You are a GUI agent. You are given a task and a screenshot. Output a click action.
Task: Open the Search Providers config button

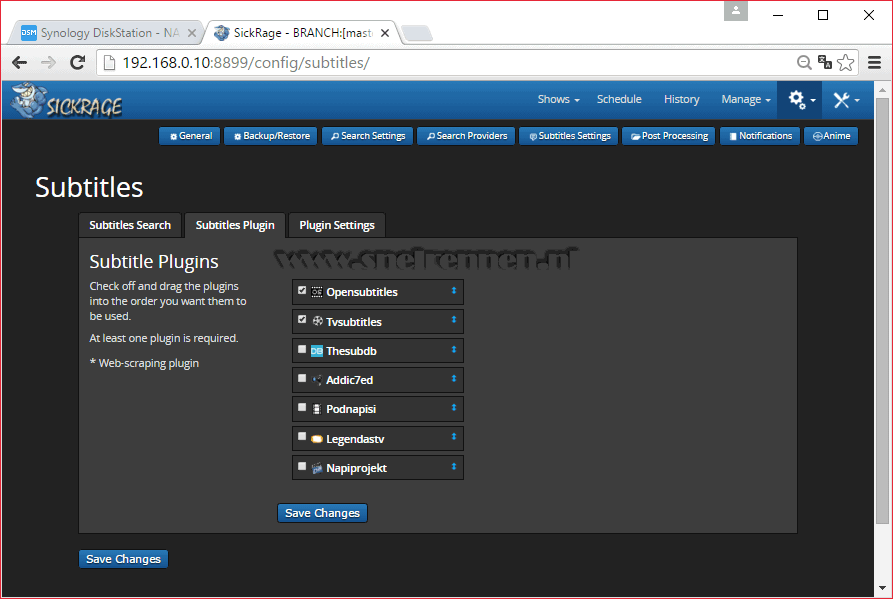(466, 136)
